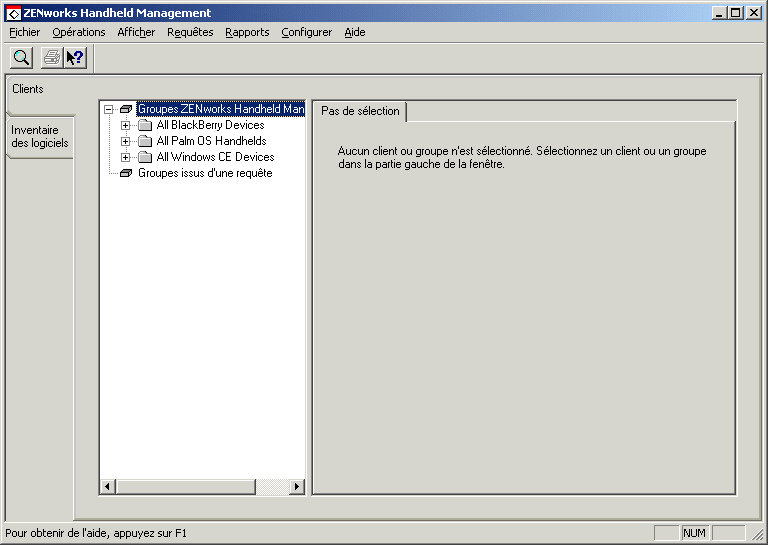Close the ZENworks Handheld Management window
Viewport: 768px width, 545px height.
[754, 13]
